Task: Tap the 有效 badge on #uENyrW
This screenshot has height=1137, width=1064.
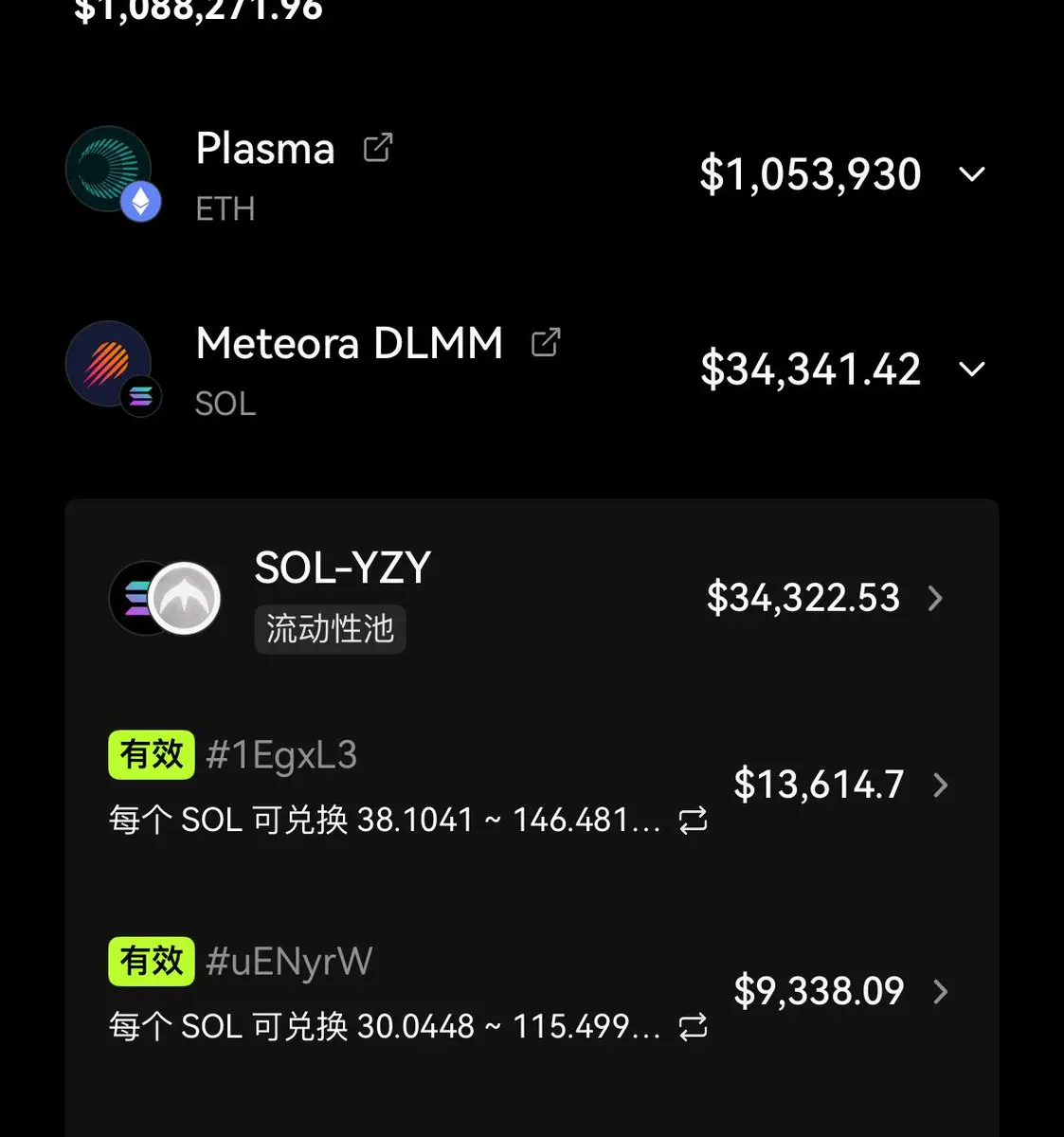Action: pos(152,962)
